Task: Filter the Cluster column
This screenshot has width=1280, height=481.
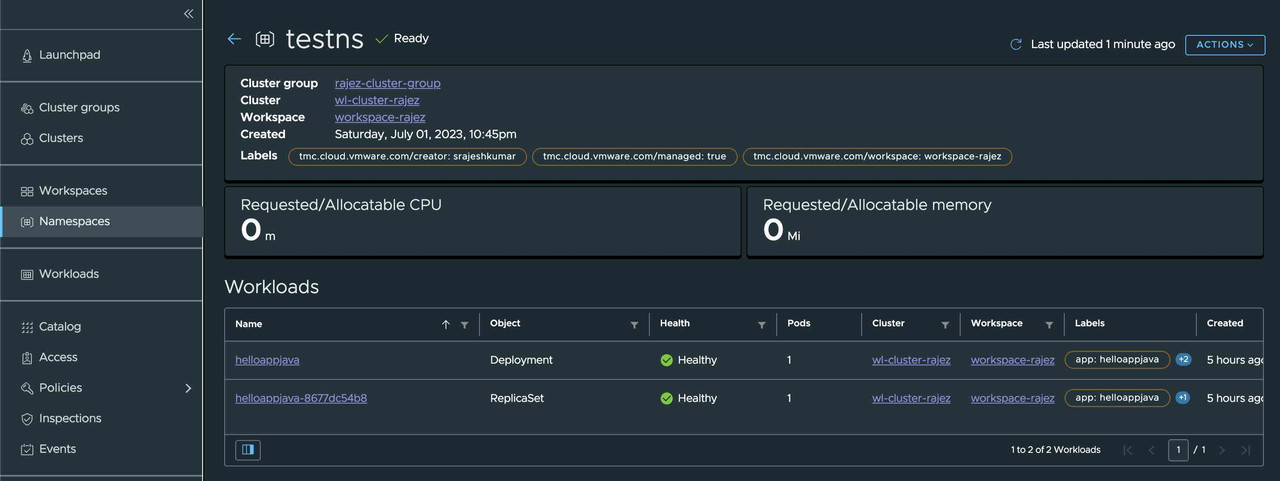Action: (945, 325)
